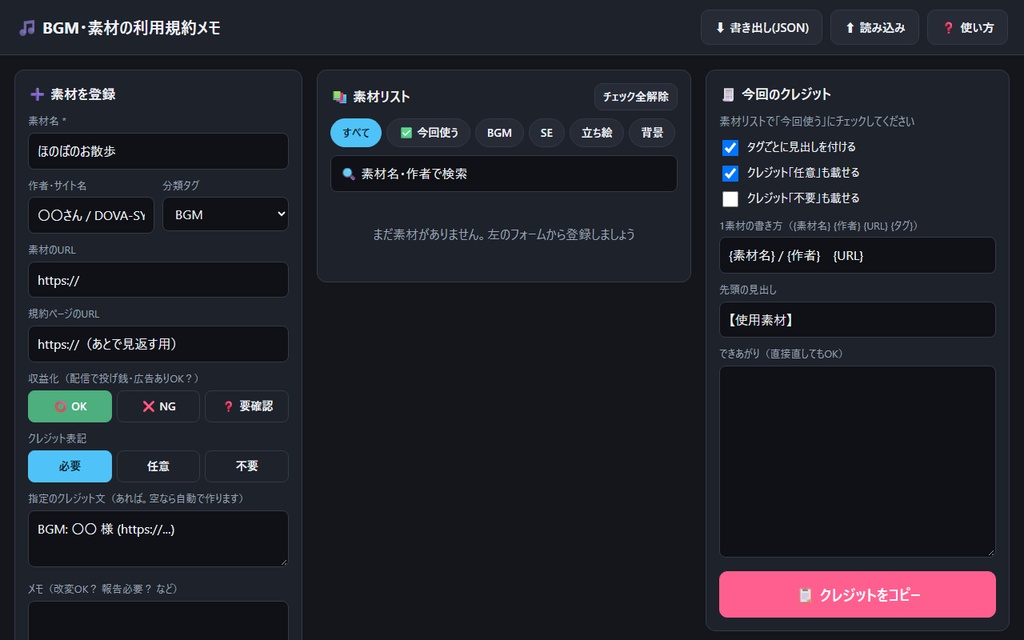The width and height of the screenshot is (1024, 640).
Task: Set monetization to OK
Action: pyautogui.click(x=70, y=406)
